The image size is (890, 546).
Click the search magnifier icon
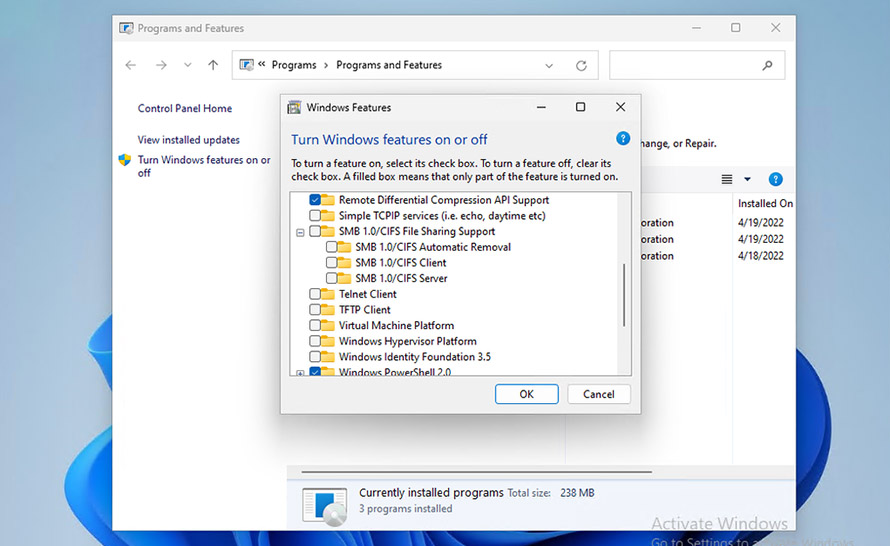(767, 65)
